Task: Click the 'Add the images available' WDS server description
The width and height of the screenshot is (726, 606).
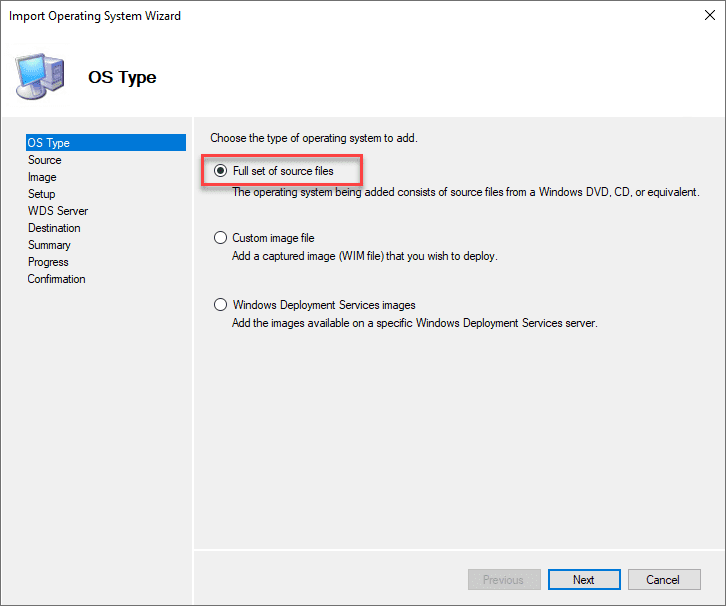Action: coord(415,323)
